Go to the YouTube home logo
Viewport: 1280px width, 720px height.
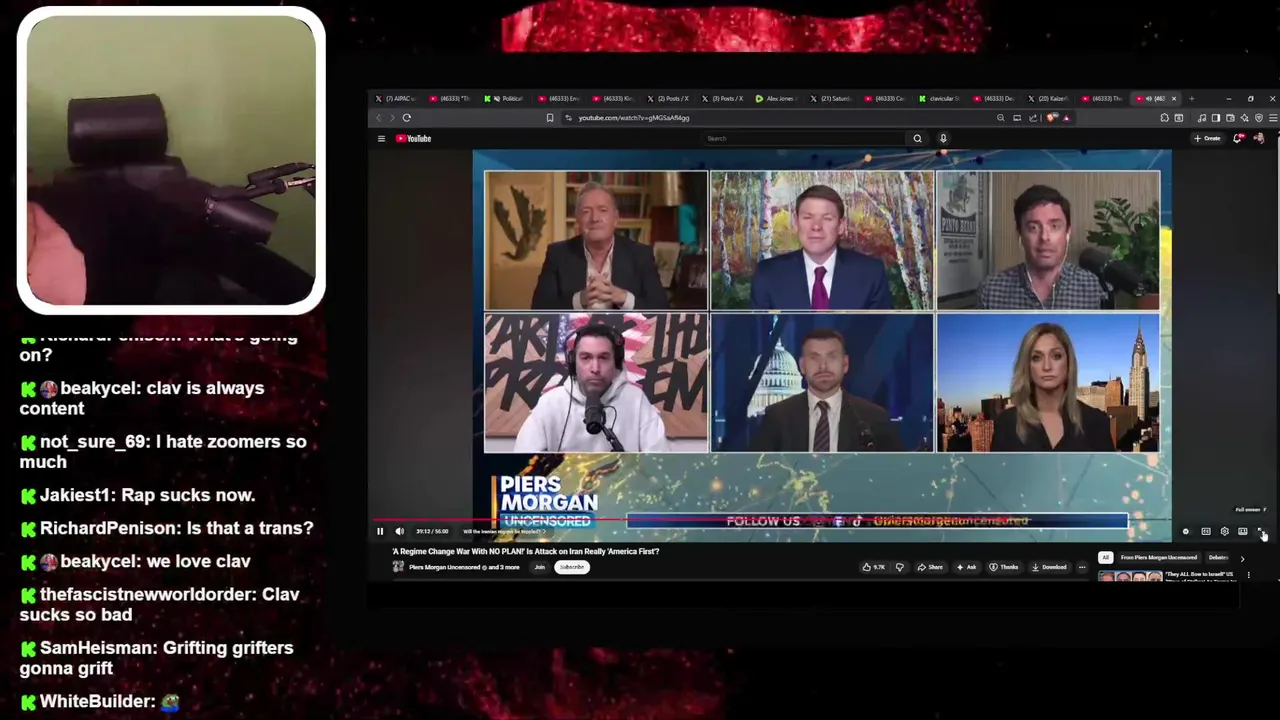[413, 138]
